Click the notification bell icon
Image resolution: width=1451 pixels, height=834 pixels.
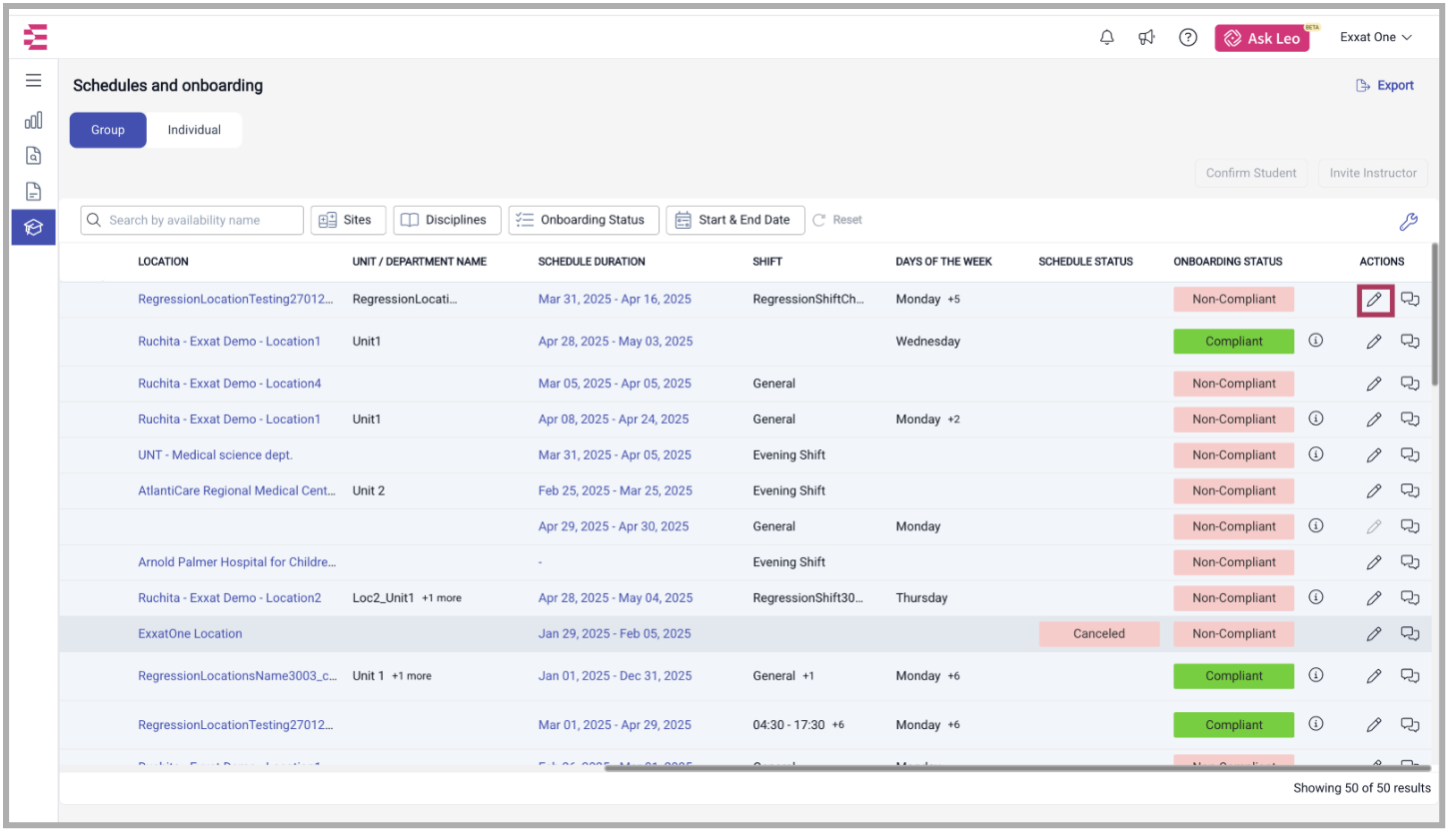(x=1107, y=38)
